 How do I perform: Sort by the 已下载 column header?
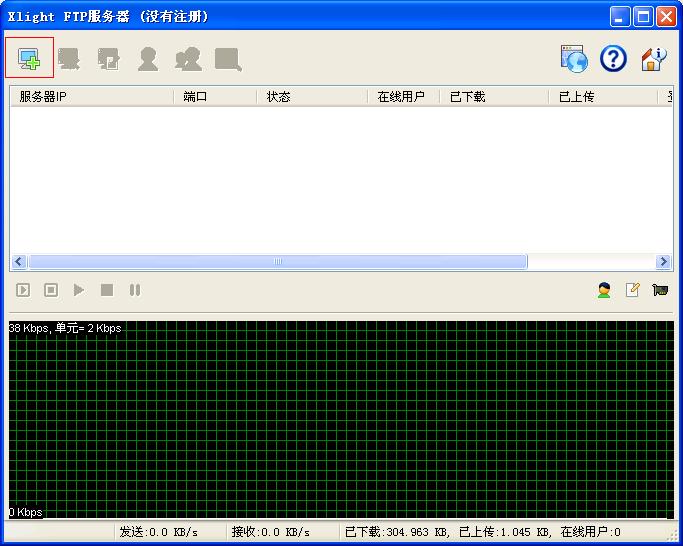click(494, 96)
